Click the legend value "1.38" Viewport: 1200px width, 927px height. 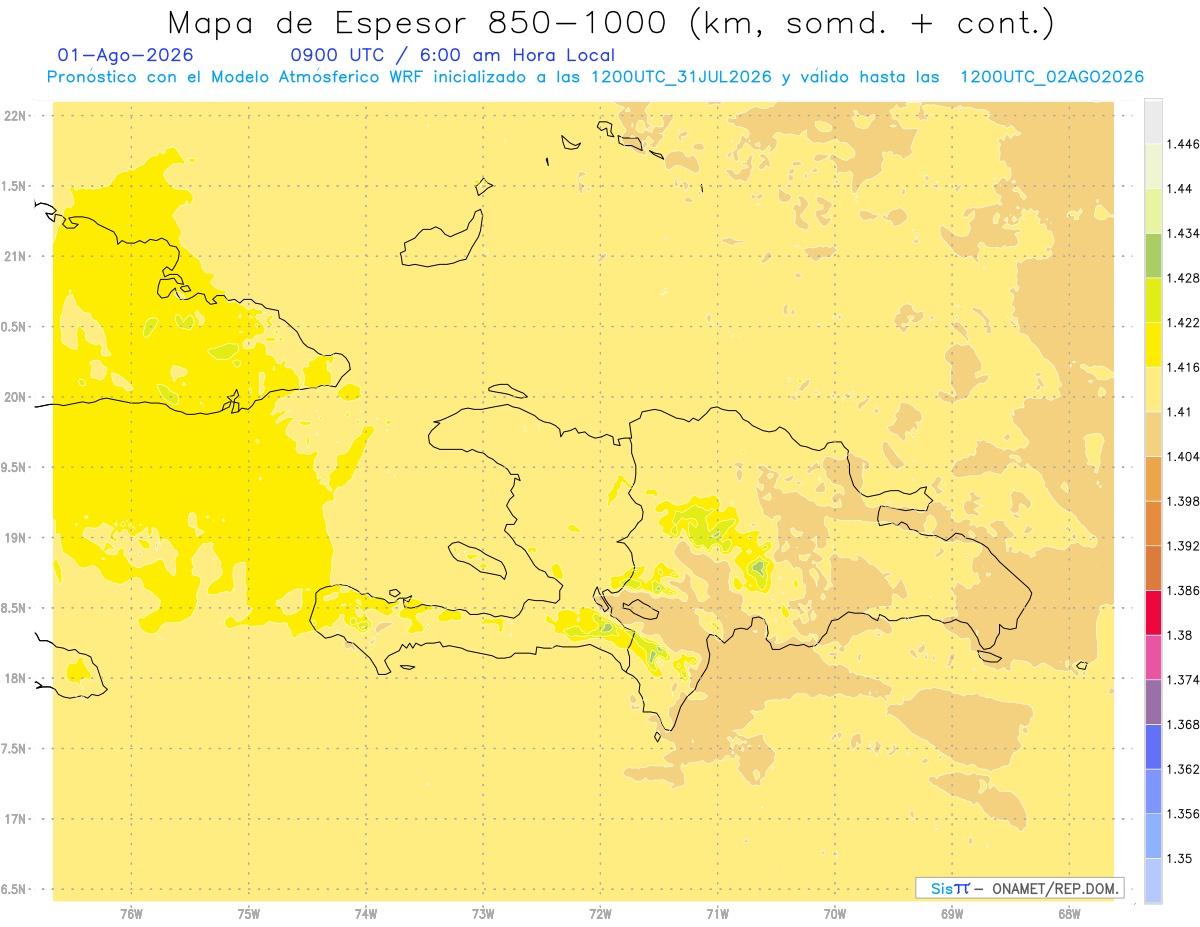point(1179,635)
